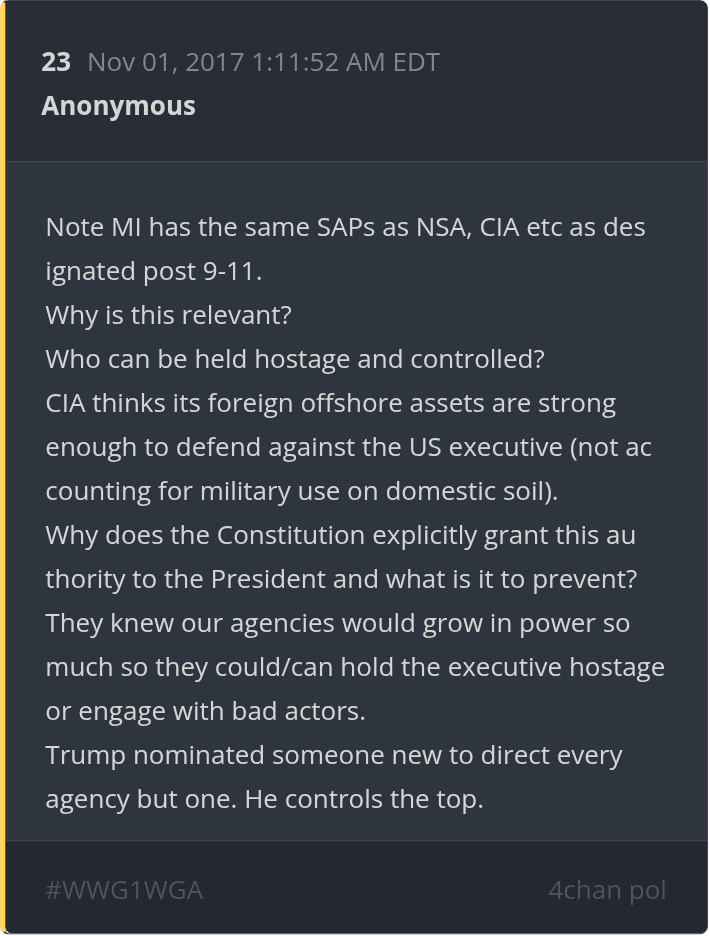Click the line starting "much so they could/can"
Screen dimensions: 710x936
(355, 667)
